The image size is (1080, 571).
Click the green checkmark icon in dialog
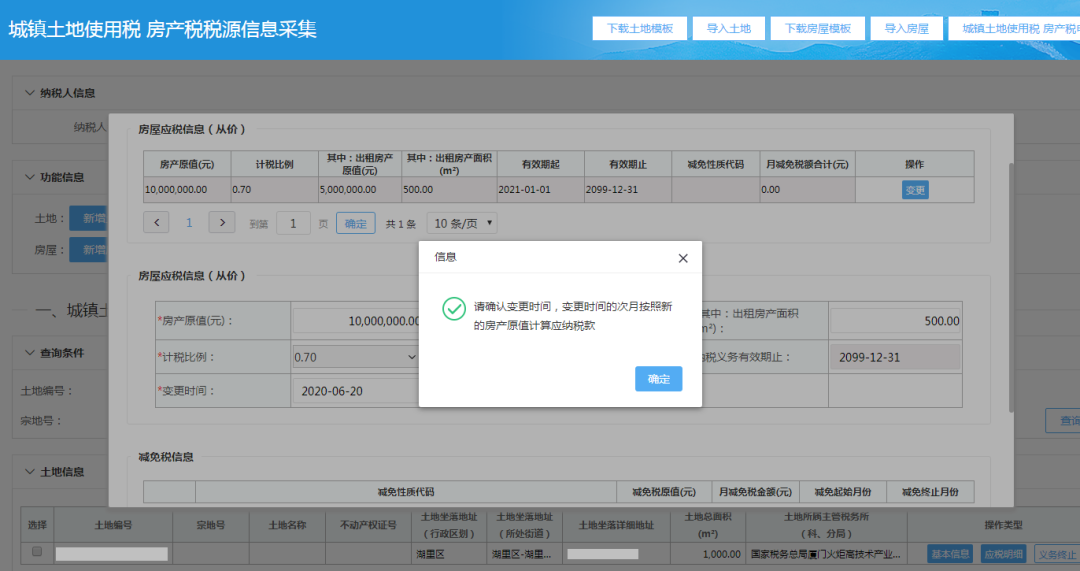[x=453, y=309]
